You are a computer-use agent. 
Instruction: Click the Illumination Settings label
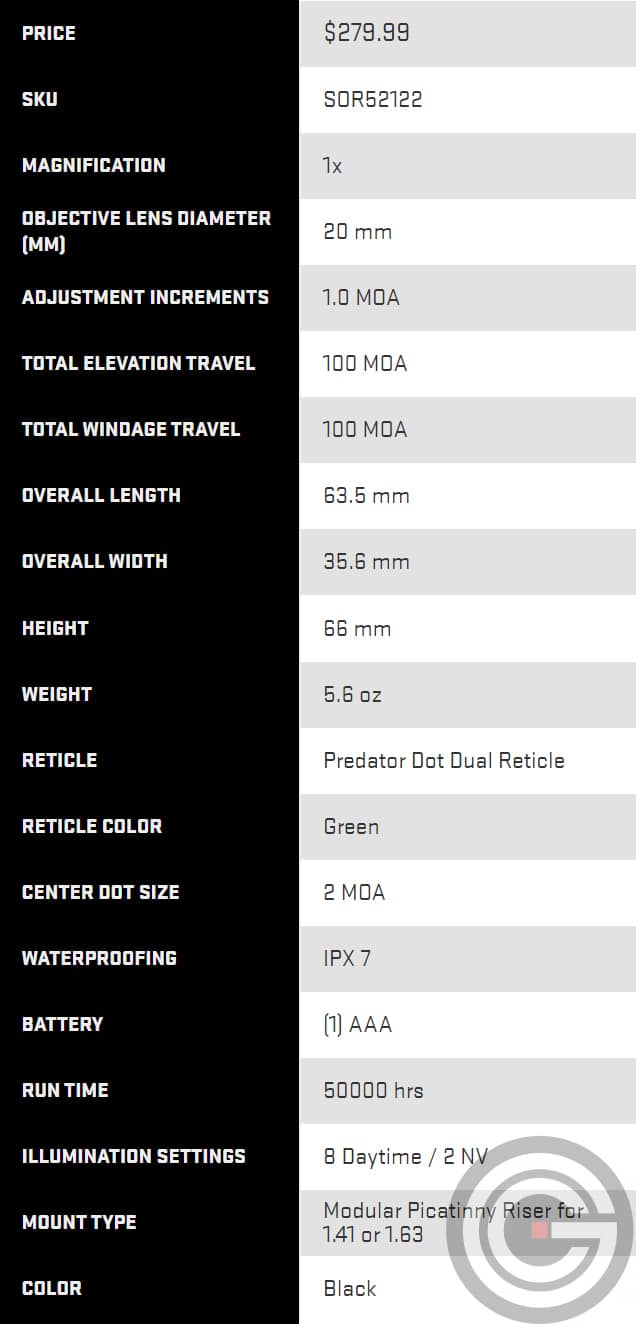(x=133, y=1156)
